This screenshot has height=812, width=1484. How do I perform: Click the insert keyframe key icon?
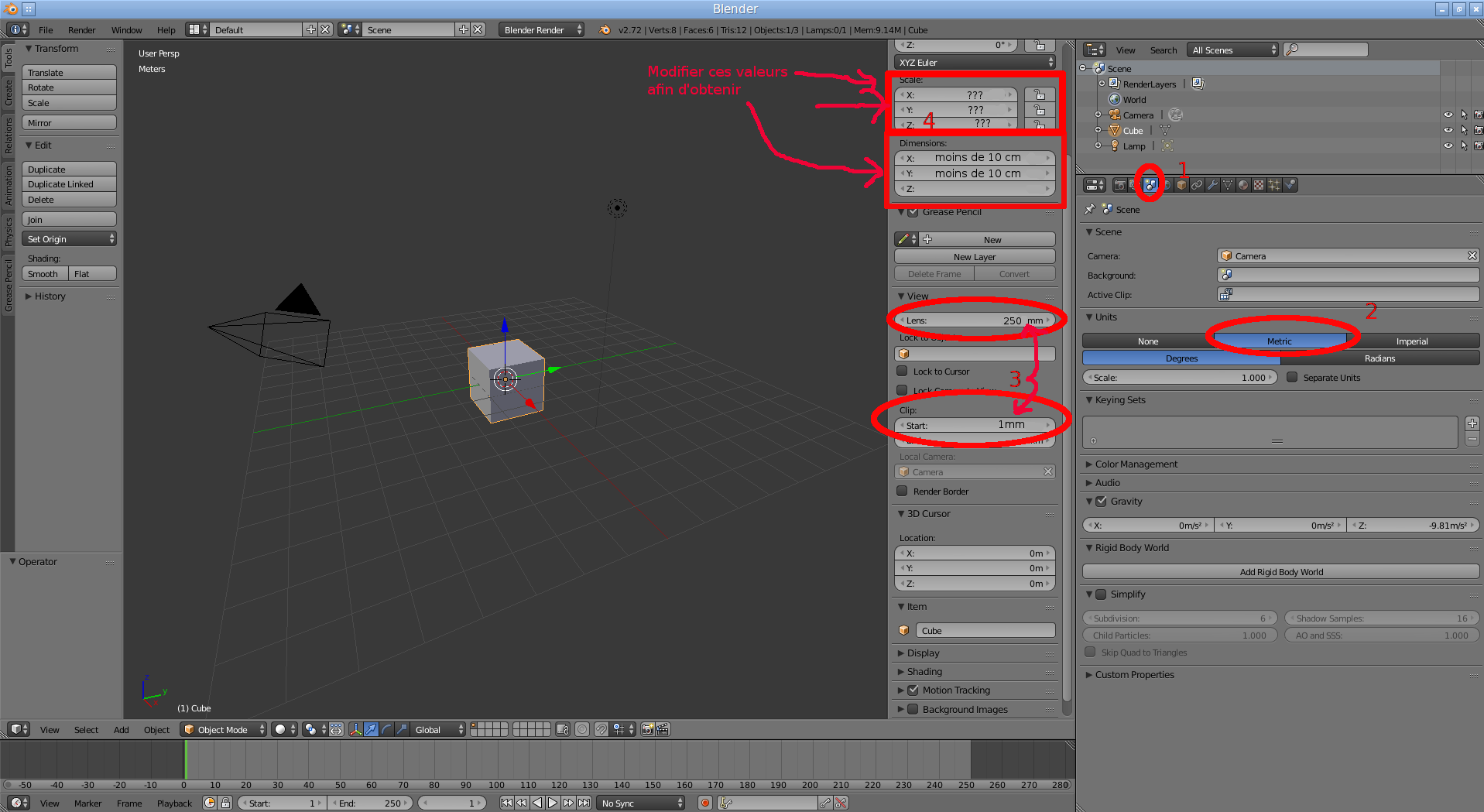click(x=825, y=803)
